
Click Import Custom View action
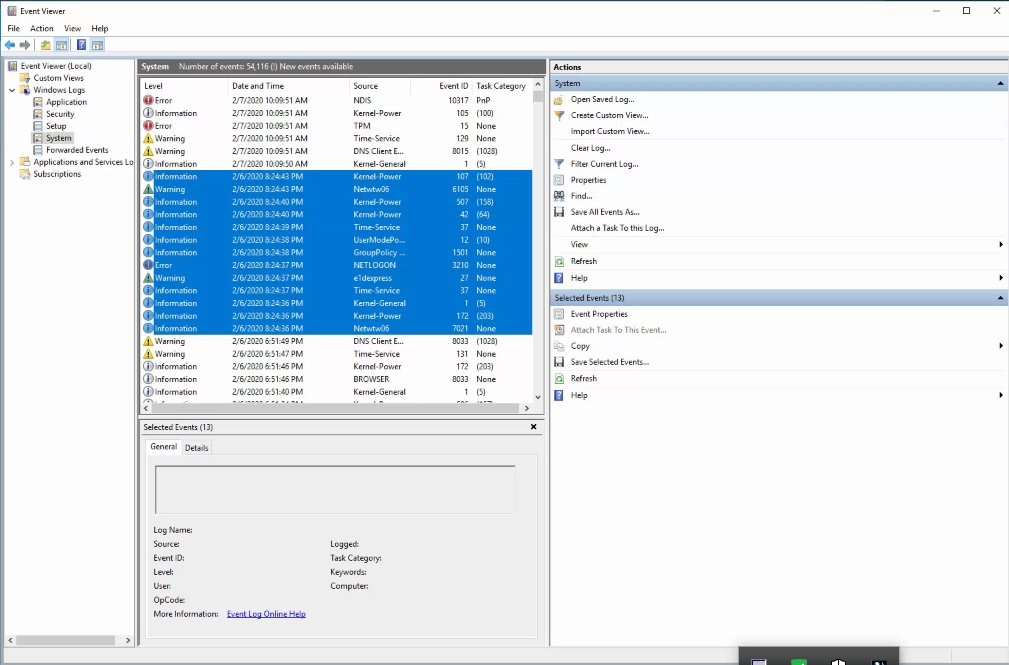coord(610,131)
